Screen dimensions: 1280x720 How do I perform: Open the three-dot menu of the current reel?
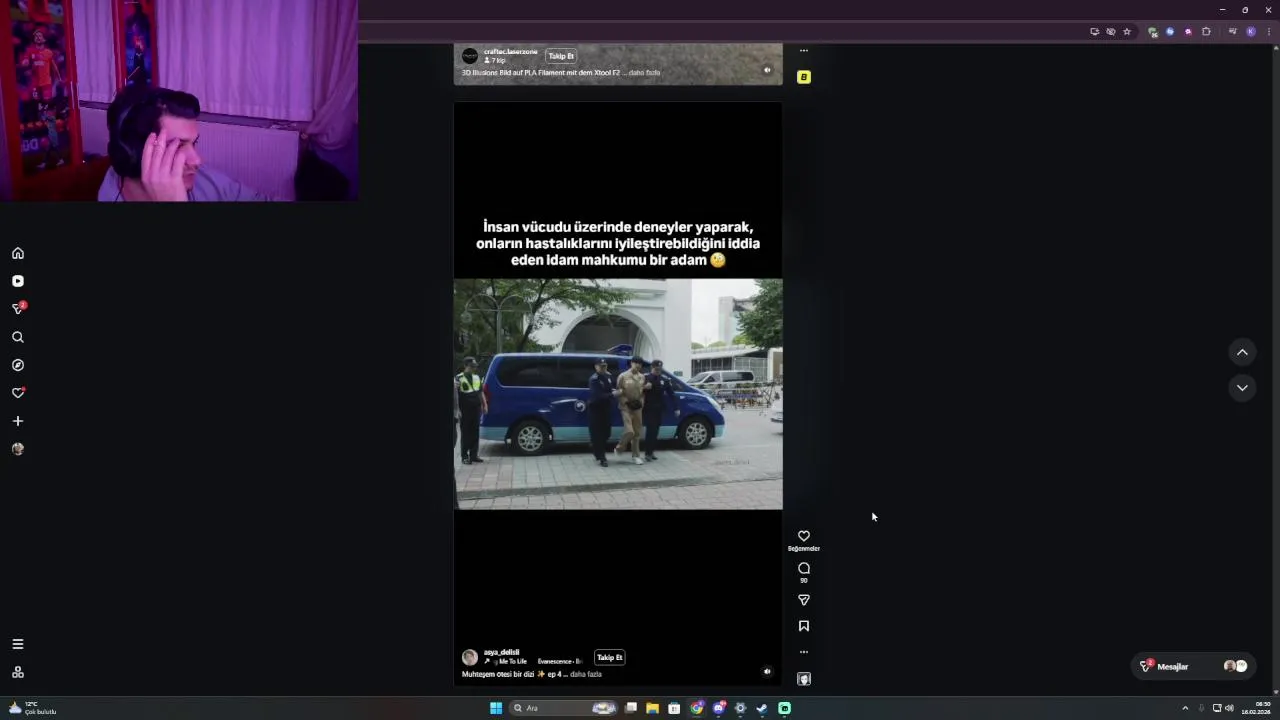coord(804,652)
